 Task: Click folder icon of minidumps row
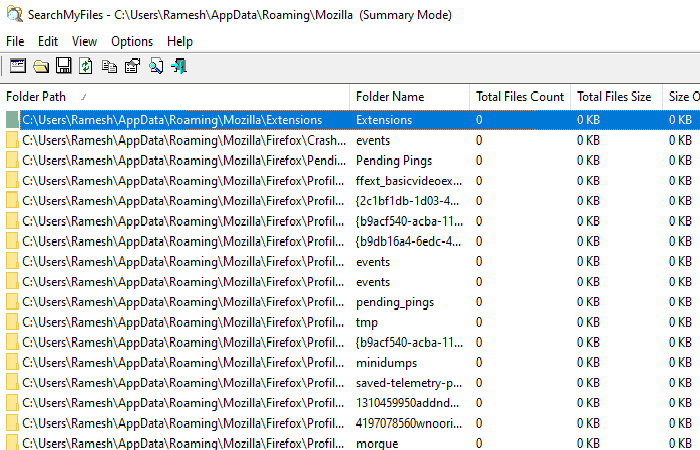tap(12, 363)
